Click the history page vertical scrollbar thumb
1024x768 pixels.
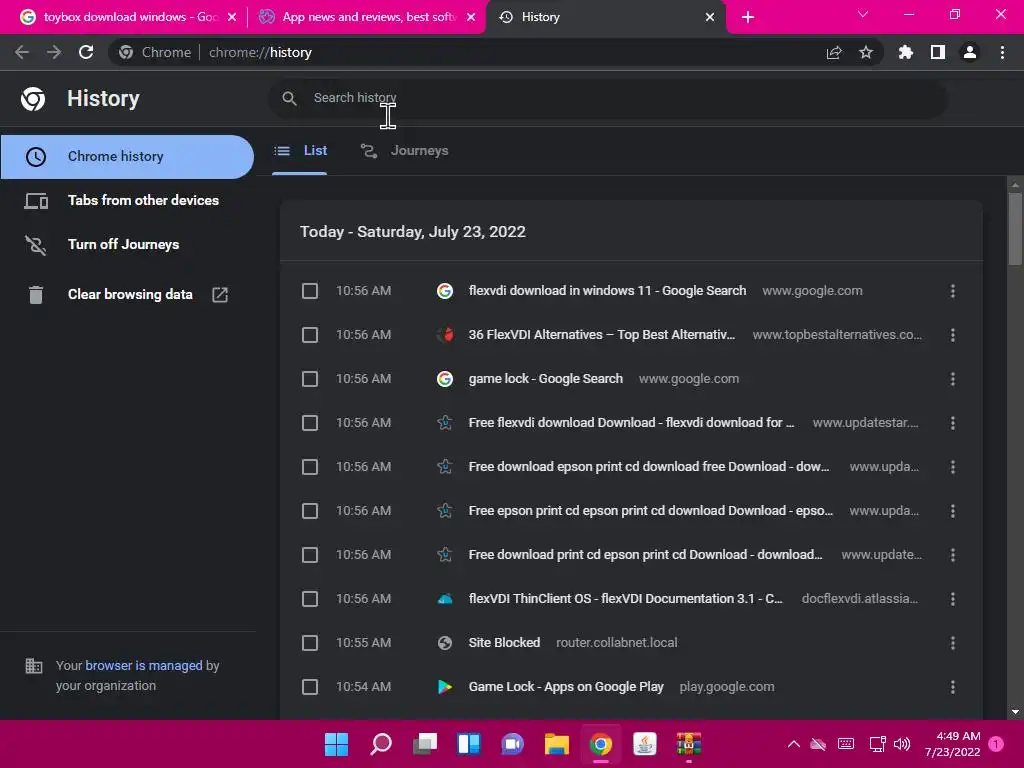[x=1014, y=229]
